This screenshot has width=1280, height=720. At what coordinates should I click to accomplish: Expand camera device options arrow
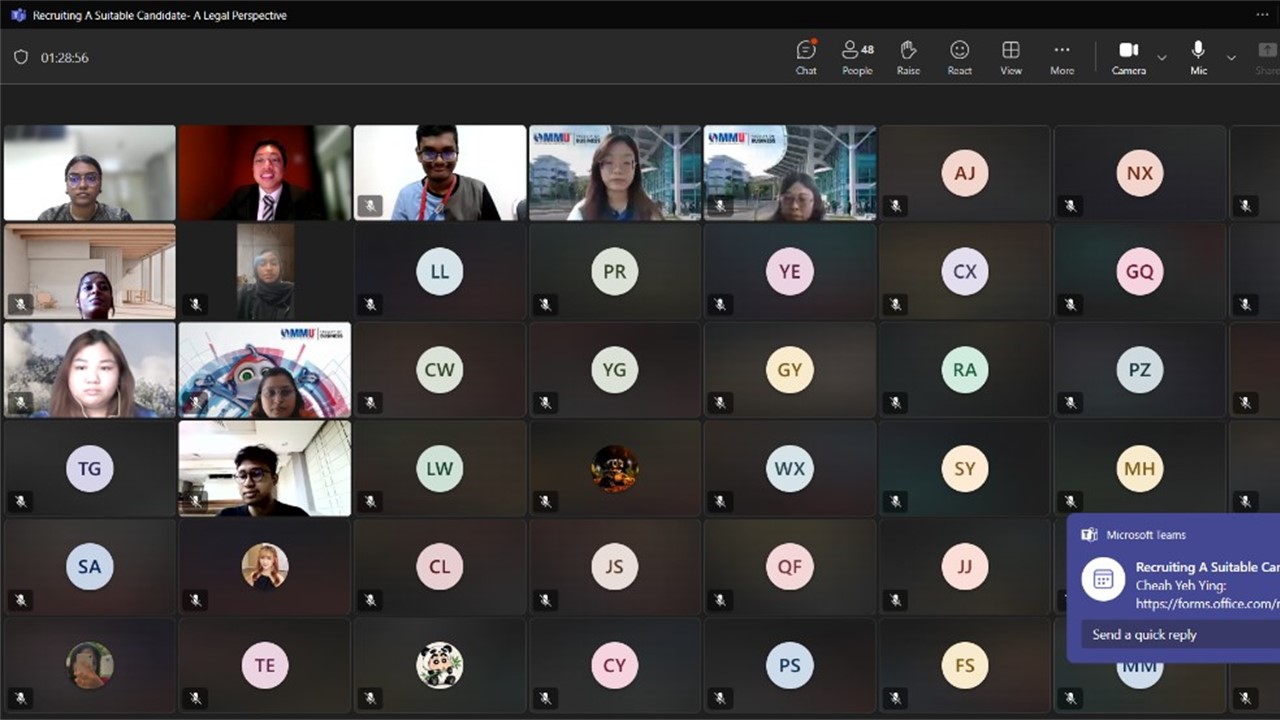click(1161, 58)
